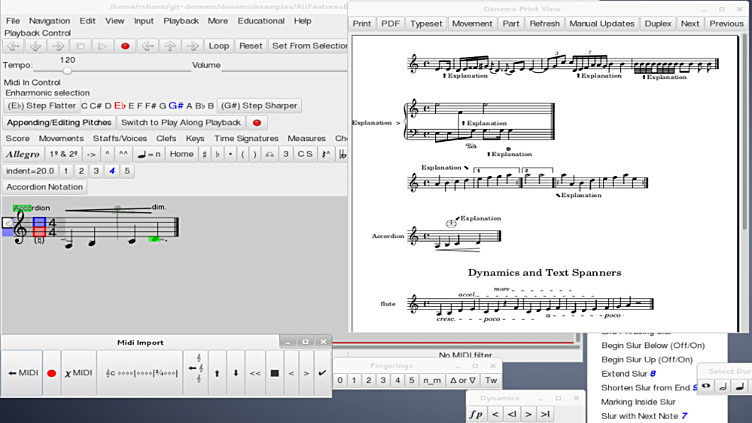The image size is (752, 423).
Task: Click the checkmark icon in Midi Import
Action: 322,373
